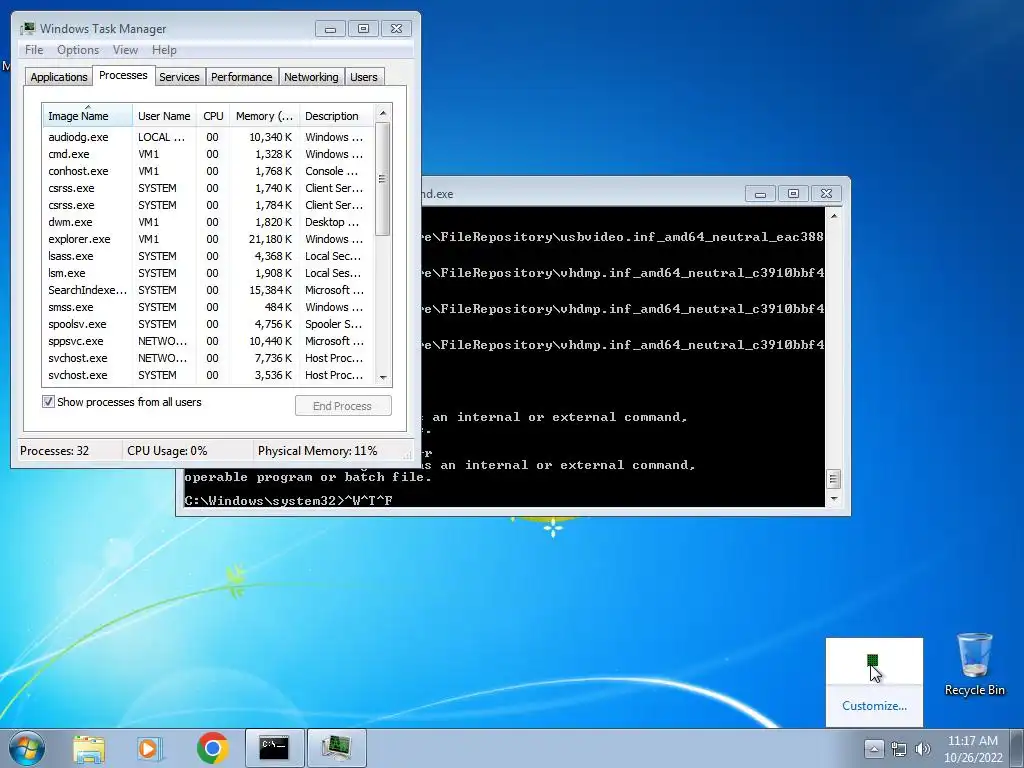Click process list scroll up arrow
The image size is (1024, 768).
click(383, 113)
